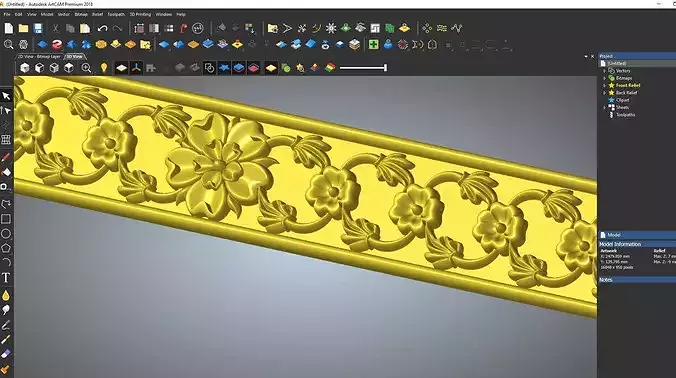The height and width of the screenshot is (378, 676).
Task: Select the Node Editing tool
Action: pos(6,111)
